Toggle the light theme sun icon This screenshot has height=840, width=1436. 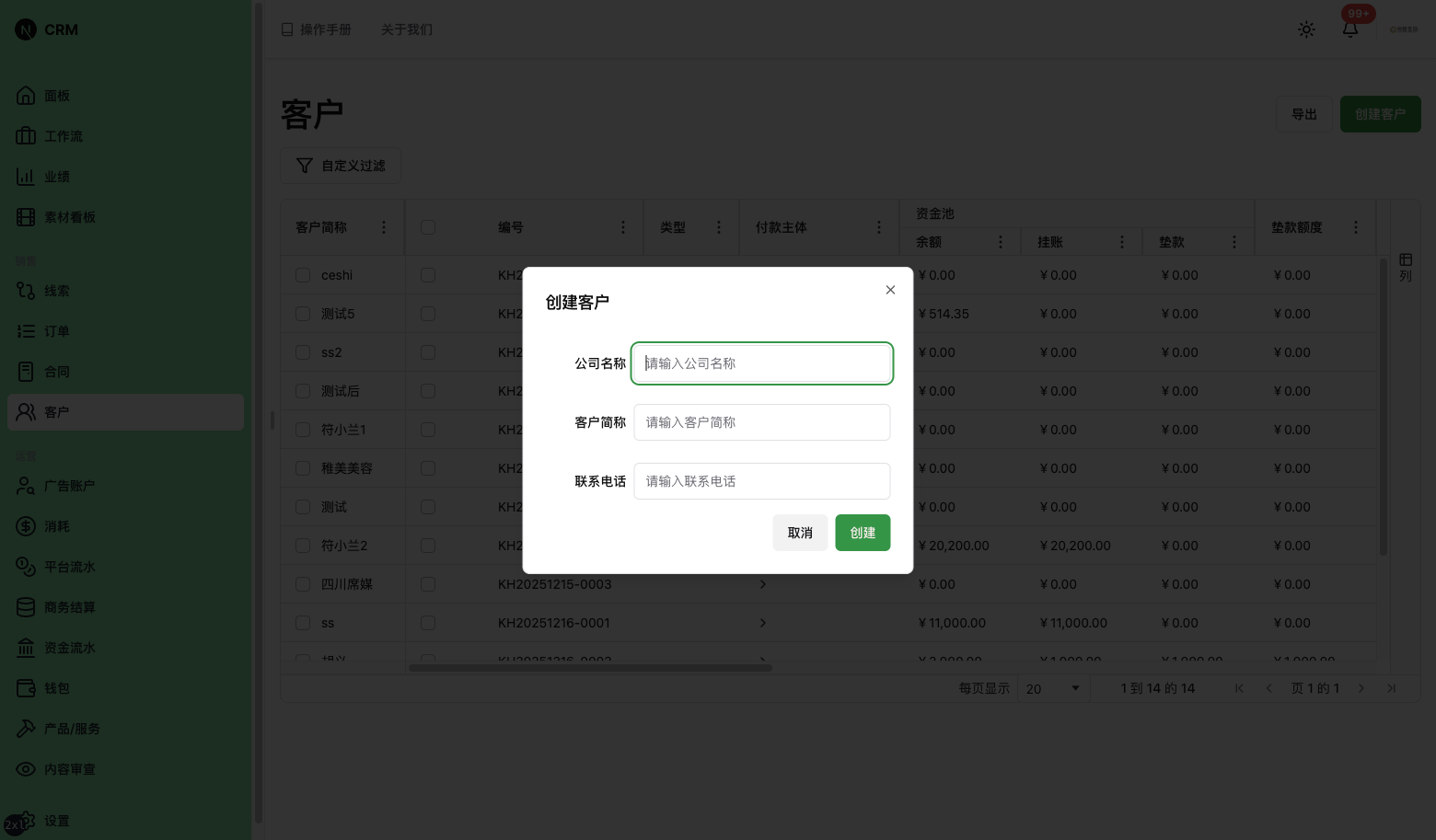click(1306, 29)
